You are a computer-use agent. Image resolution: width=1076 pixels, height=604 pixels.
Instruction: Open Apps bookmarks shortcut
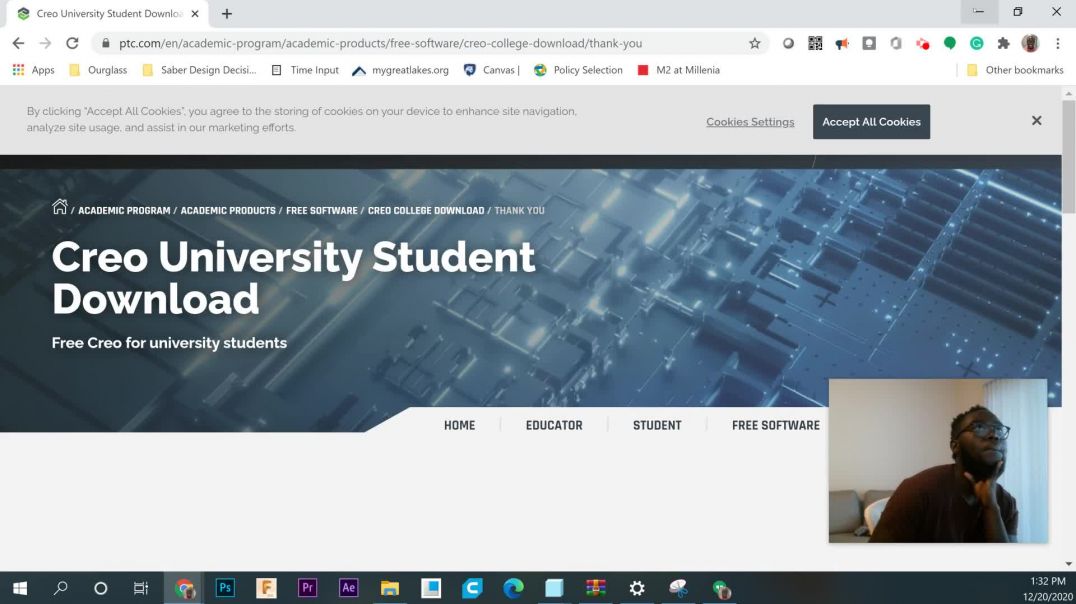(34, 70)
